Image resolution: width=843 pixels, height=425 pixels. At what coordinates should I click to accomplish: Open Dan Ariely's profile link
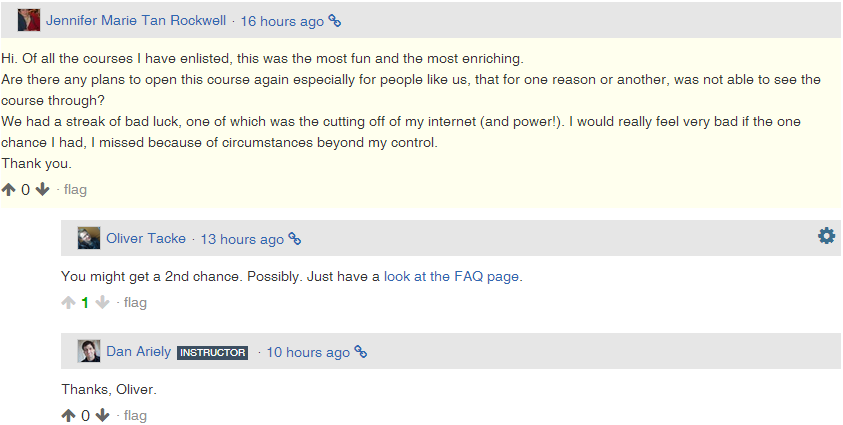138,352
